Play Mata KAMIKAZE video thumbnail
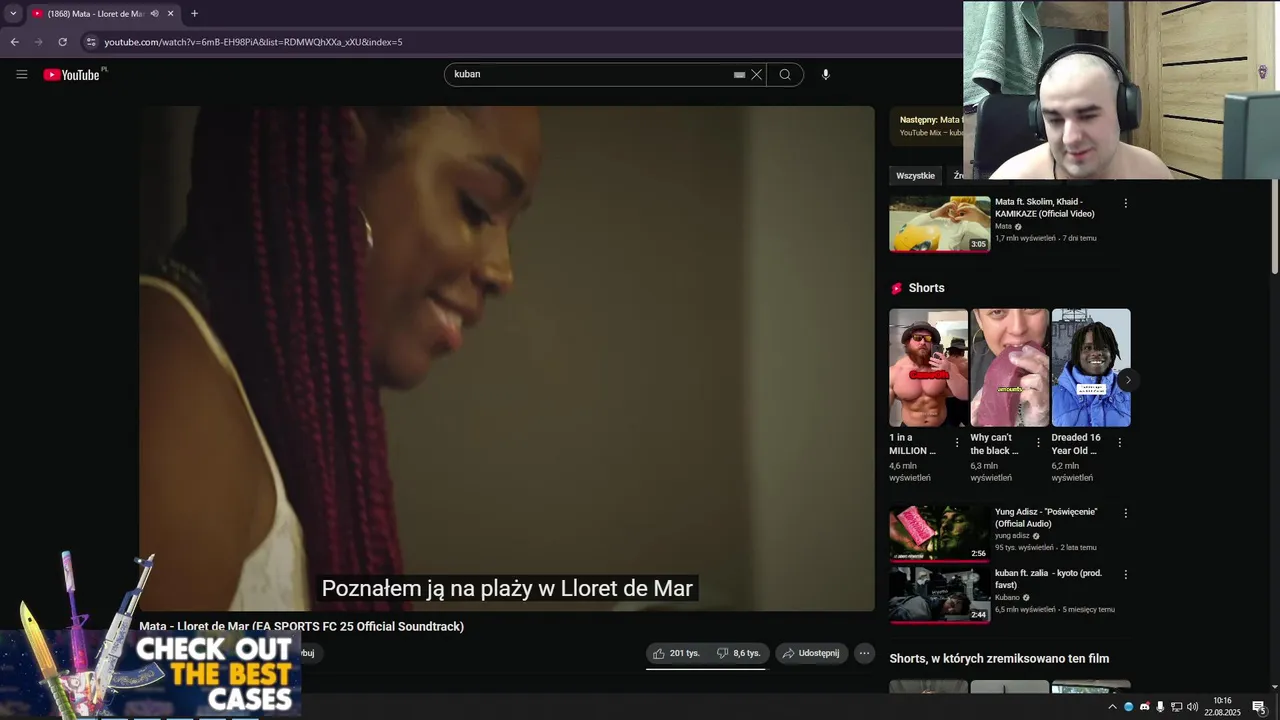Viewport: 1280px width, 720px height. [x=939, y=223]
